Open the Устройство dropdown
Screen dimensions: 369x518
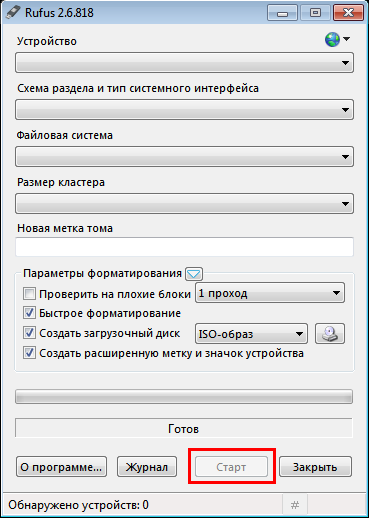tap(184, 62)
